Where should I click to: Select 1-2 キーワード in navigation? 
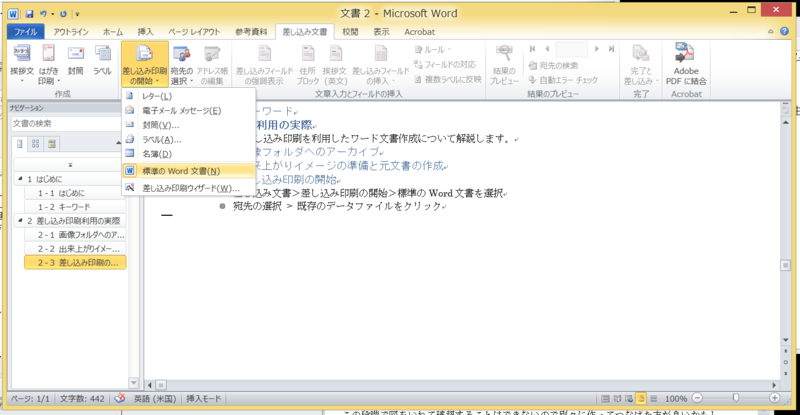tap(75, 207)
